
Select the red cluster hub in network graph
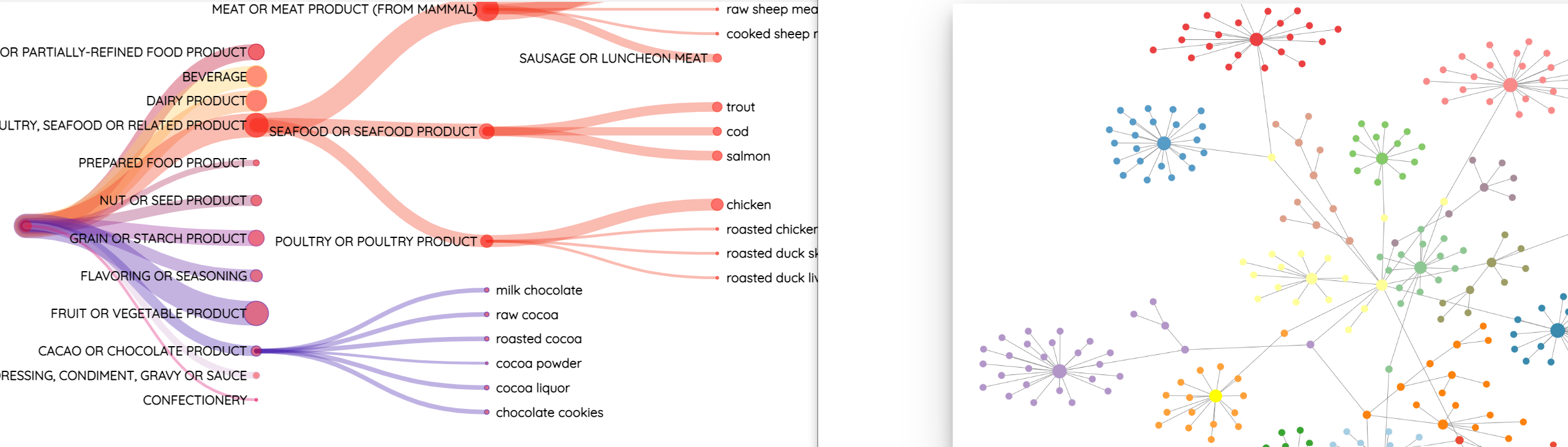(x=1256, y=39)
